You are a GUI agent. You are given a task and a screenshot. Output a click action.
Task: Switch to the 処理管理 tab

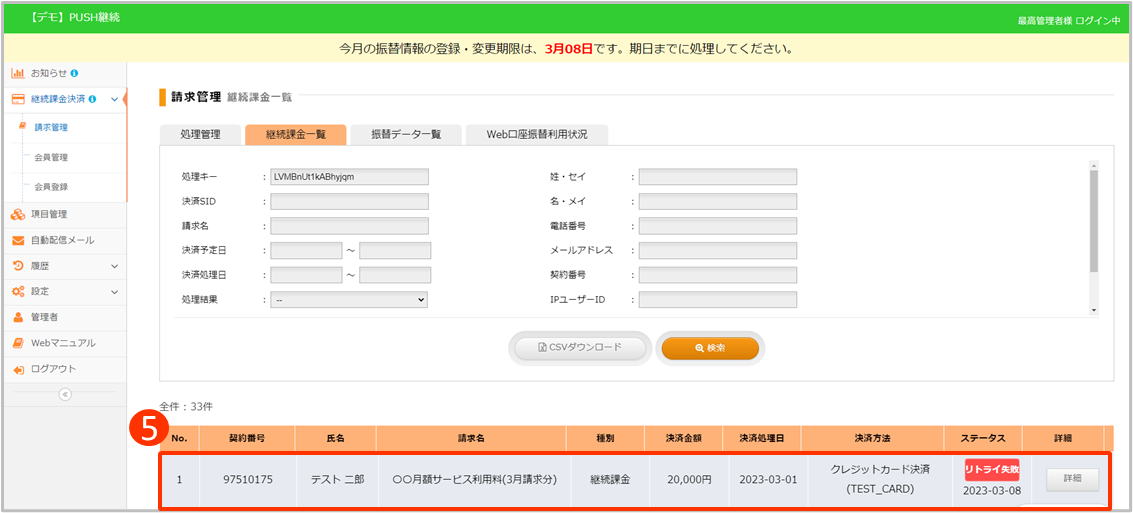tap(199, 134)
